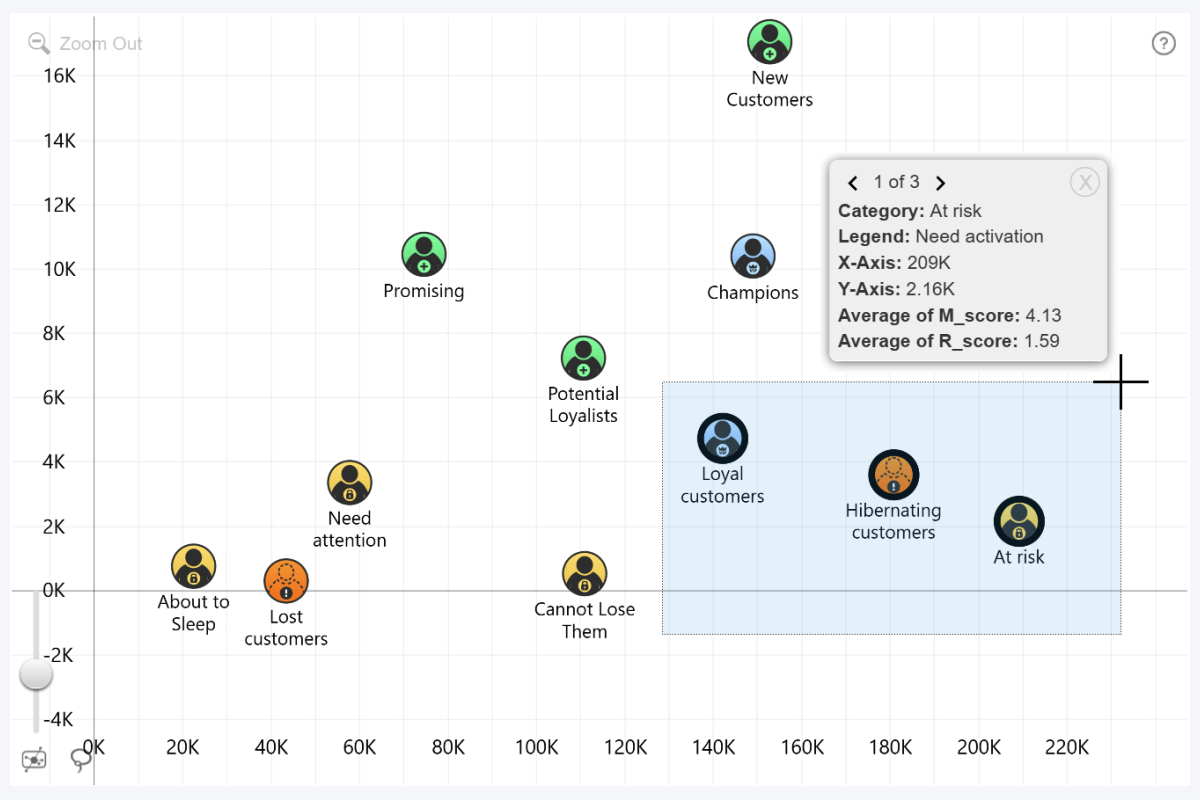Click the About to Sleep marker
The image size is (1200, 800).
coord(193,565)
